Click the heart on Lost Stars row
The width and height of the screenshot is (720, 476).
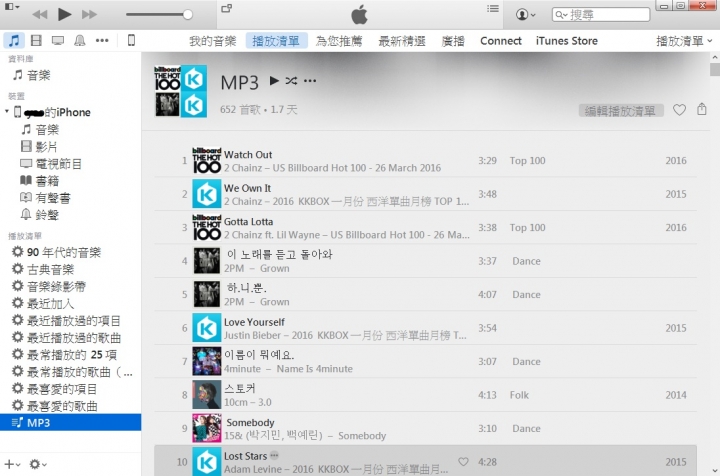(463, 462)
